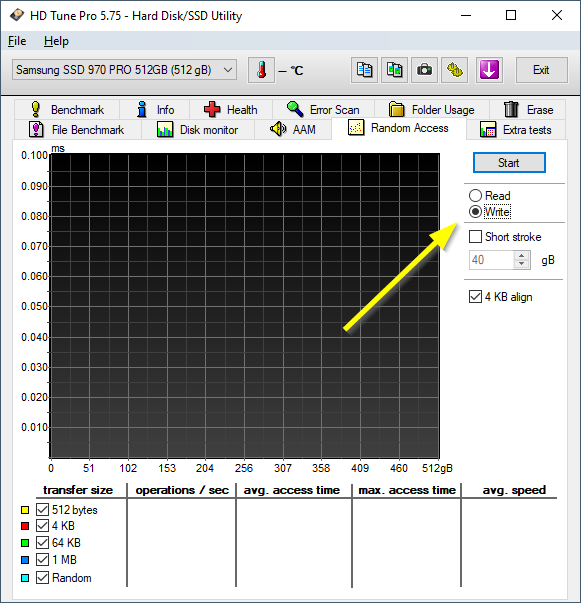Click the 'max. access time' column header
Viewport: 581px width, 603px height.
[407, 490]
